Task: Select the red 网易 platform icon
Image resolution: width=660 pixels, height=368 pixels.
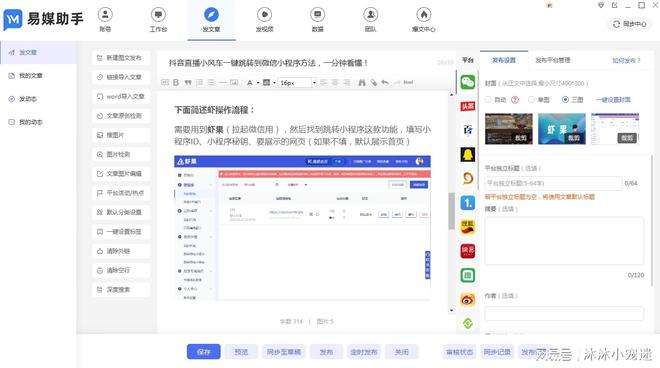Action: (x=468, y=251)
